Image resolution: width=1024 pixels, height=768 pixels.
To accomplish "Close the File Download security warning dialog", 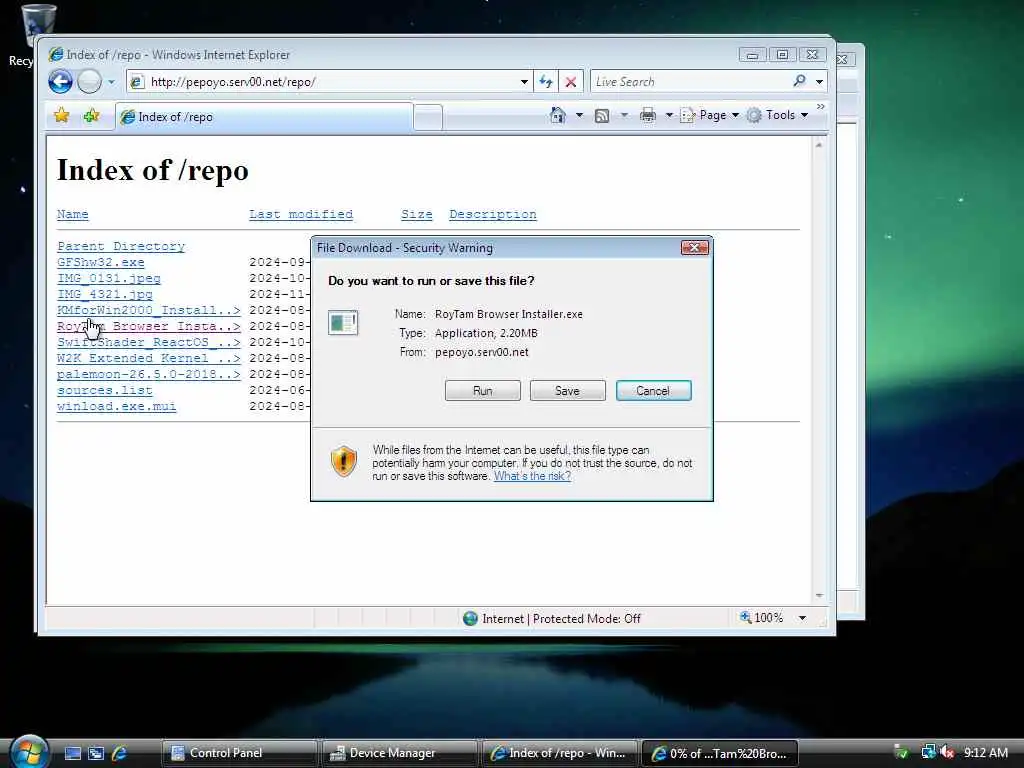I will [x=694, y=248].
